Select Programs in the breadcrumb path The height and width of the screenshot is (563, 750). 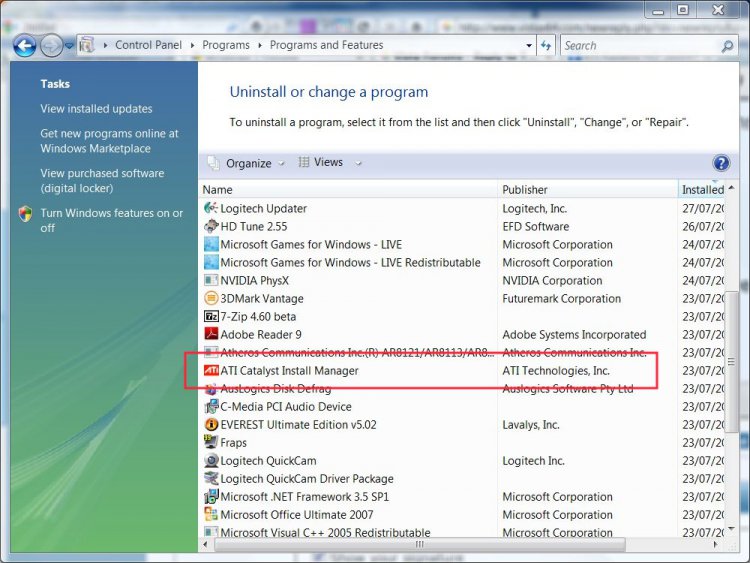tap(226, 45)
